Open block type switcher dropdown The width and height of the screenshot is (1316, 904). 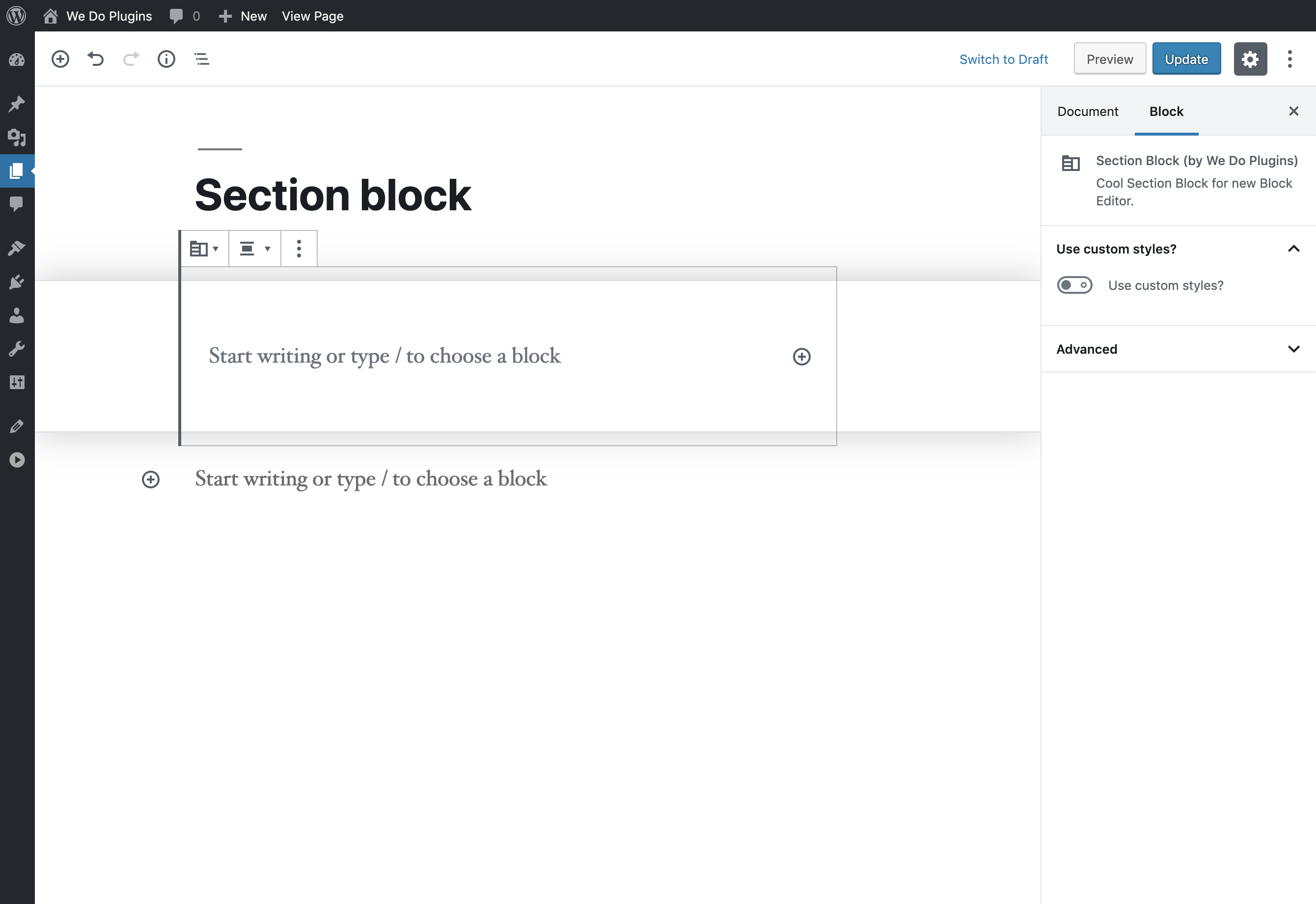(x=204, y=249)
